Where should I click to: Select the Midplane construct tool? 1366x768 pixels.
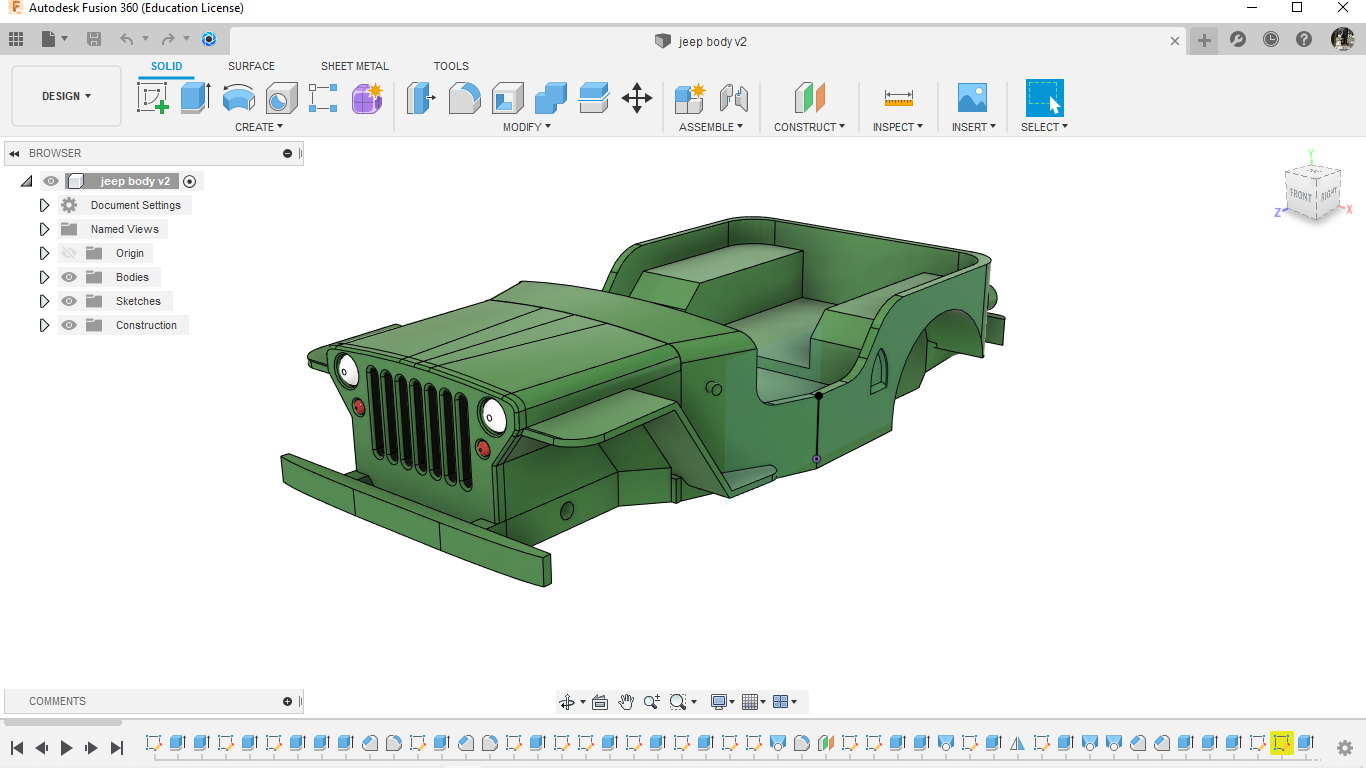(x=810, y=98)
